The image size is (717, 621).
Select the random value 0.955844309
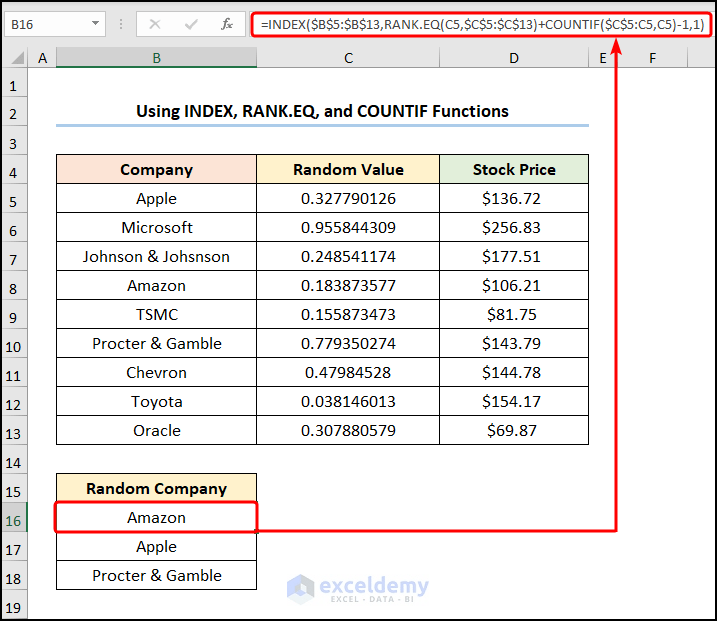point(348,227)
